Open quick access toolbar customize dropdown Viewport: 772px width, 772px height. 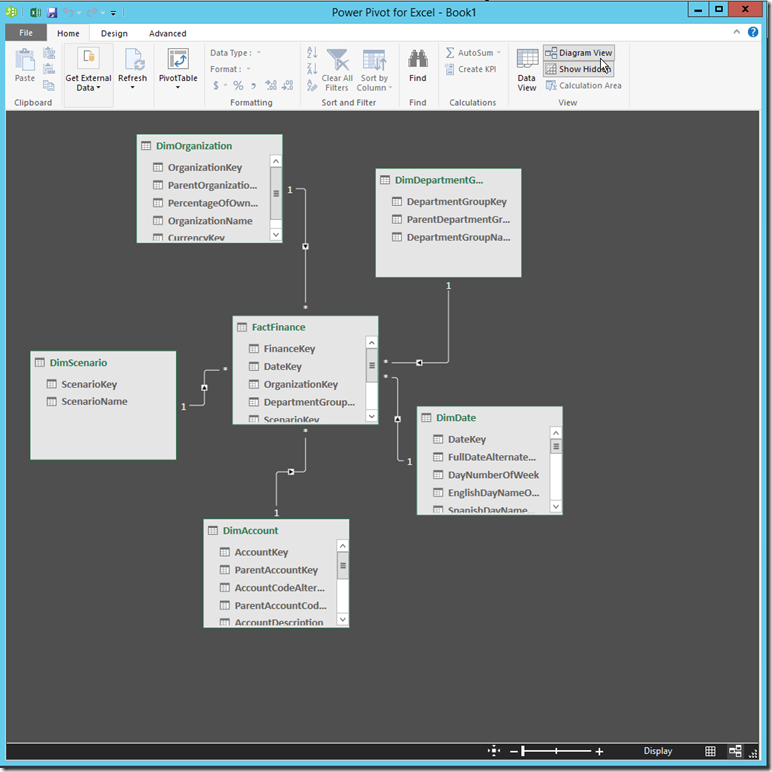[x=113, y=12]
